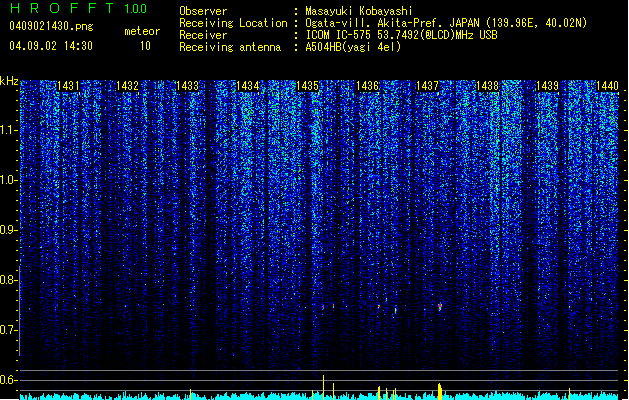Click the A504HB(yagi 4el) antenna text
This screenshot has height=400, width=629.
353,47
